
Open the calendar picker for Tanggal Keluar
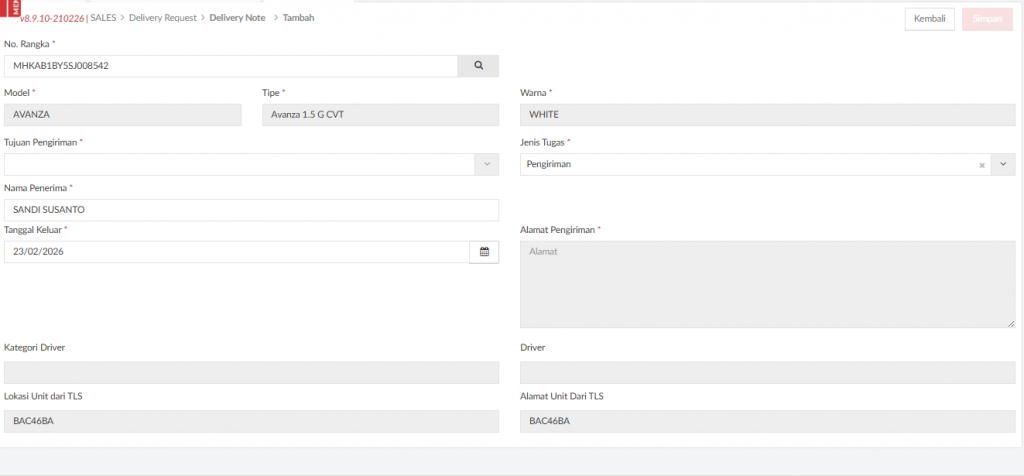pos(484,252)
